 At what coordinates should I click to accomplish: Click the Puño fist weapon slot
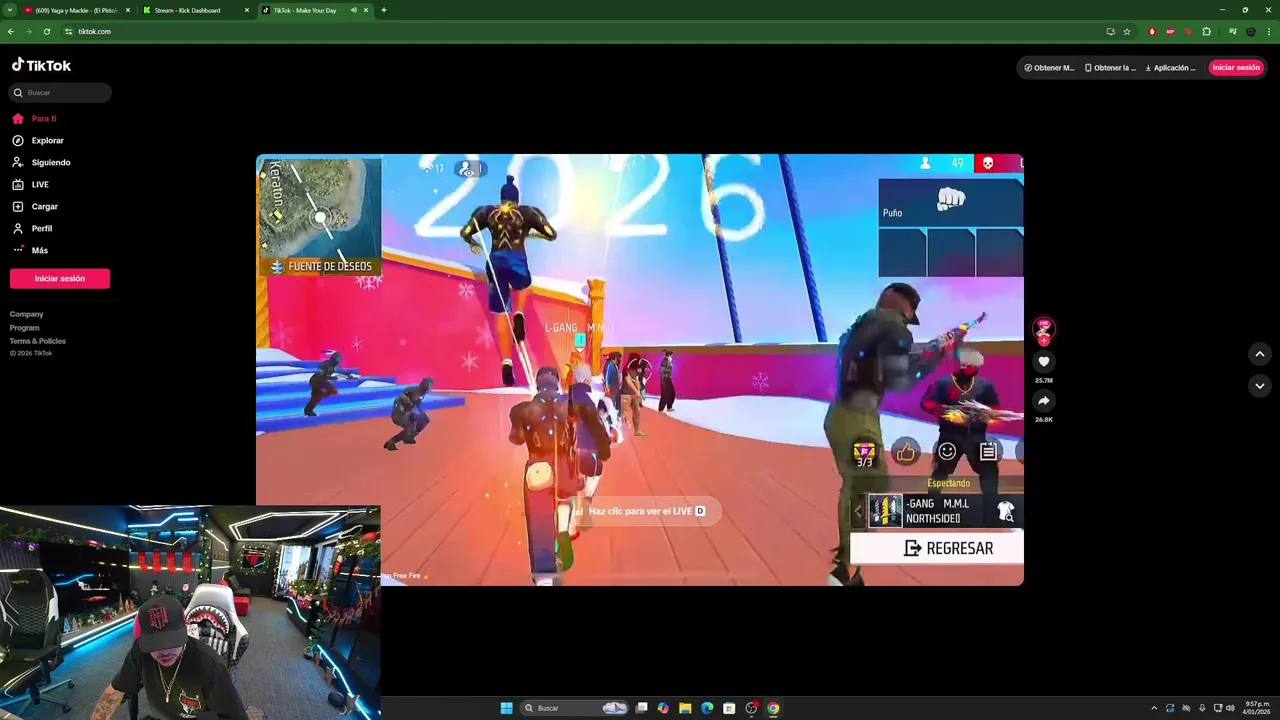(x=951, y=203)
